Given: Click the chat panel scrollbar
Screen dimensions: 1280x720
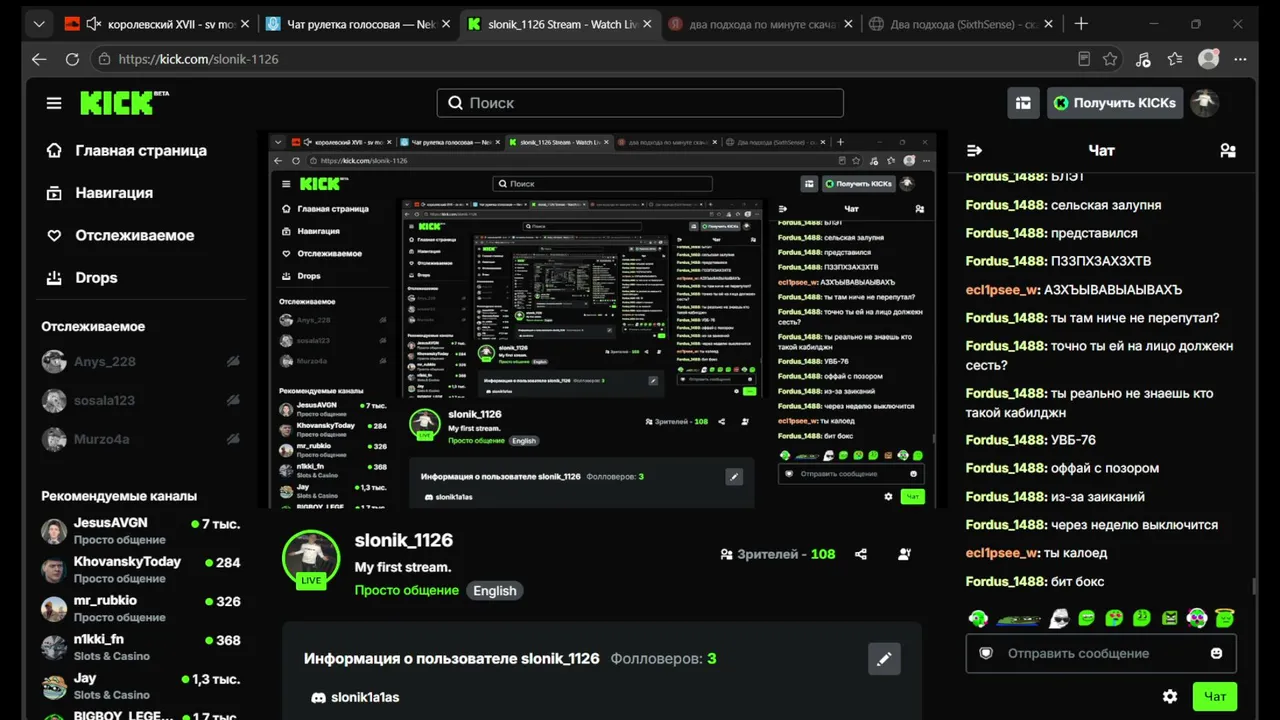Looking at the screenshot, I should tap(1254, 589).
